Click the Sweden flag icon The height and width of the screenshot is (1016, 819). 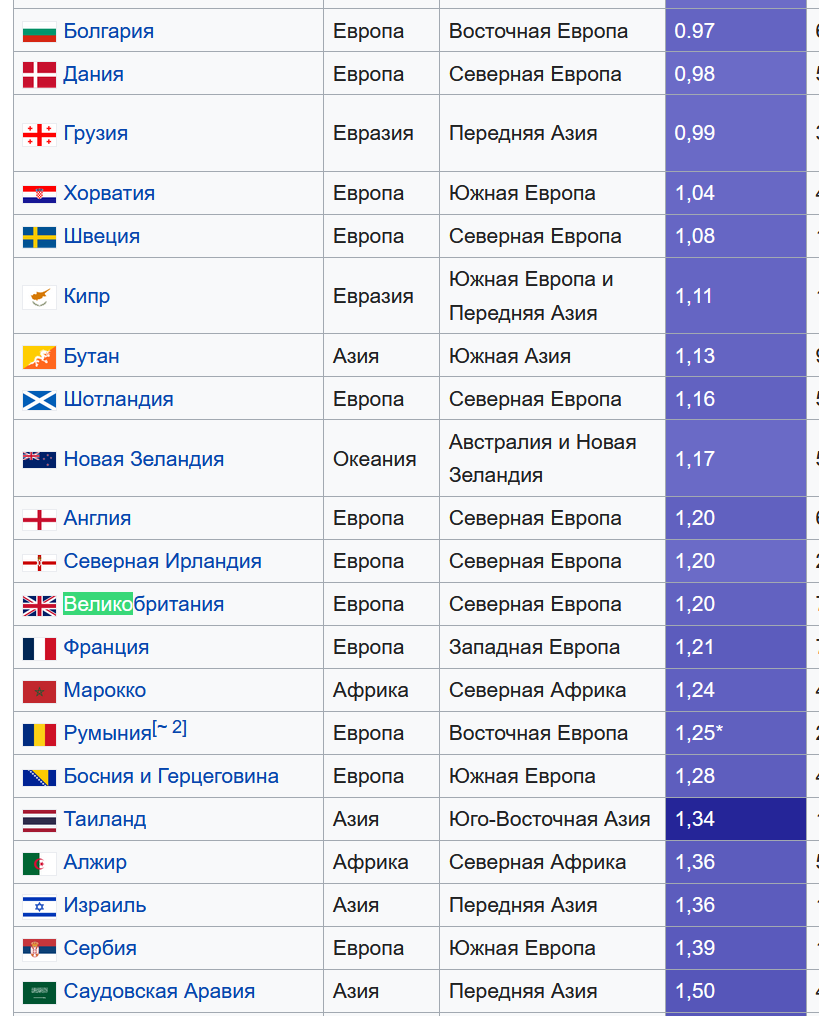coord(39,237)
